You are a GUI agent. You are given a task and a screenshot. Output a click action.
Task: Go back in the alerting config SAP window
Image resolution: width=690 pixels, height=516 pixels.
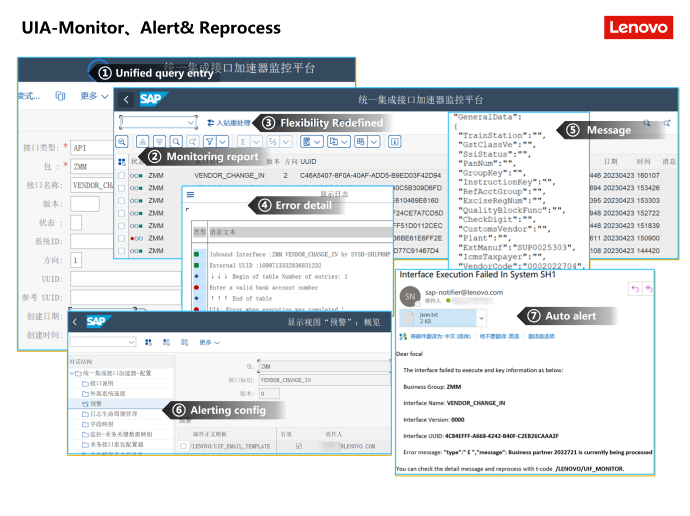(75, 322)
